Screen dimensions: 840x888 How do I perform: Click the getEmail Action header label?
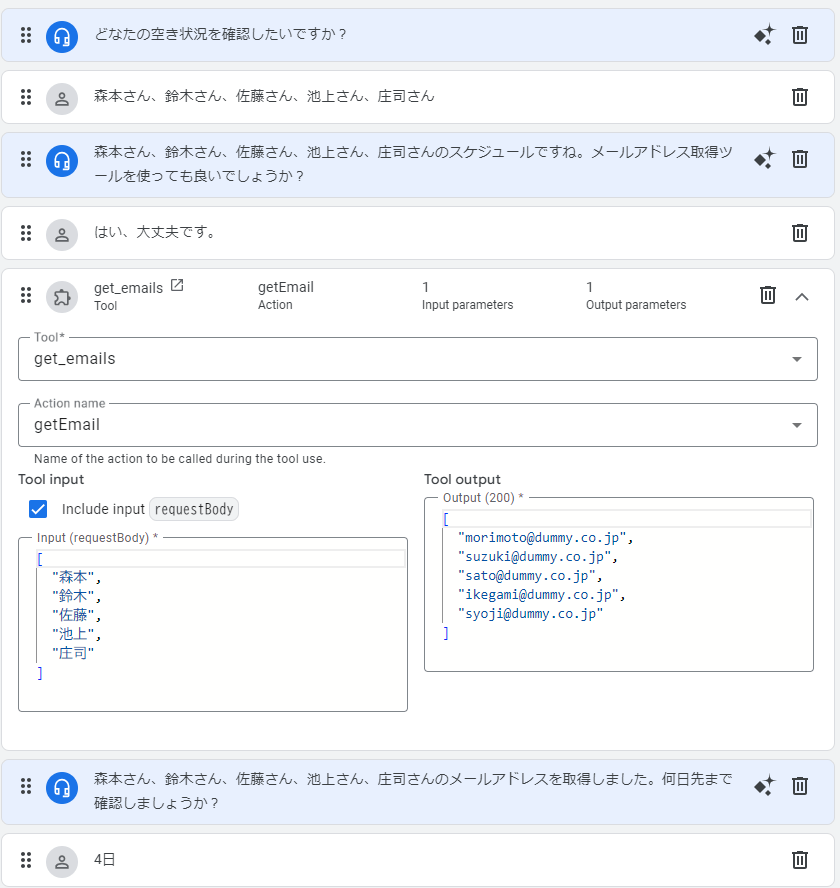pos(285,295)
